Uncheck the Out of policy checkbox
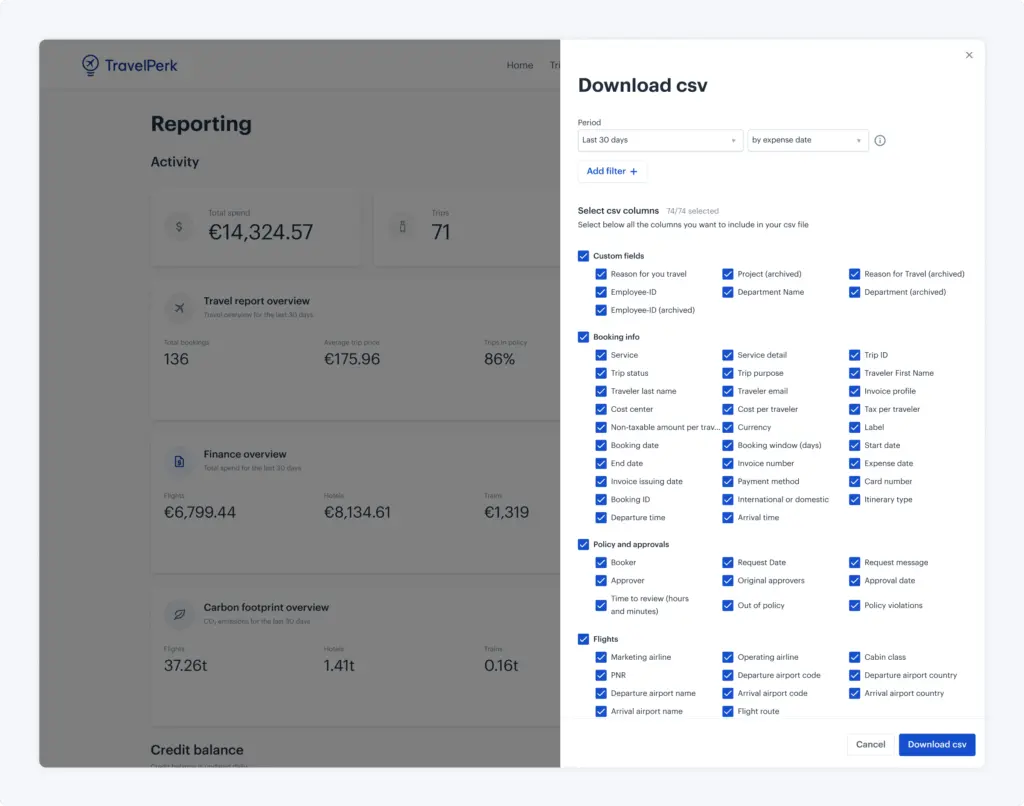The width and height of the screenshot is (1024, 806). point(728,605)
